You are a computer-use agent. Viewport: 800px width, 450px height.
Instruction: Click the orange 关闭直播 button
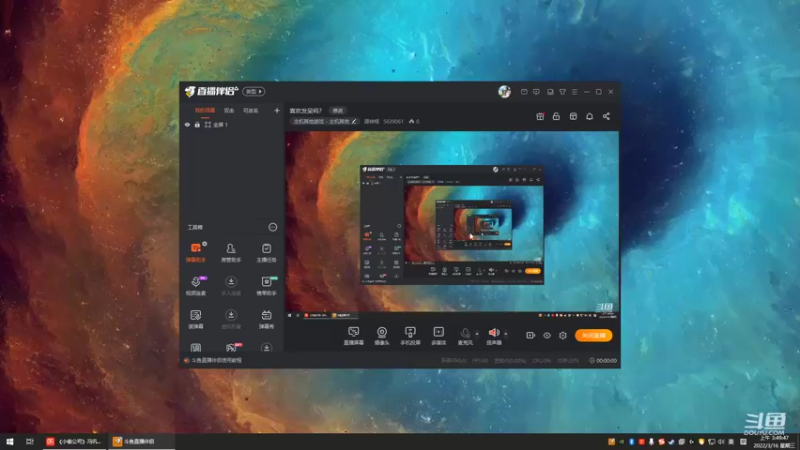click(593, 335)
